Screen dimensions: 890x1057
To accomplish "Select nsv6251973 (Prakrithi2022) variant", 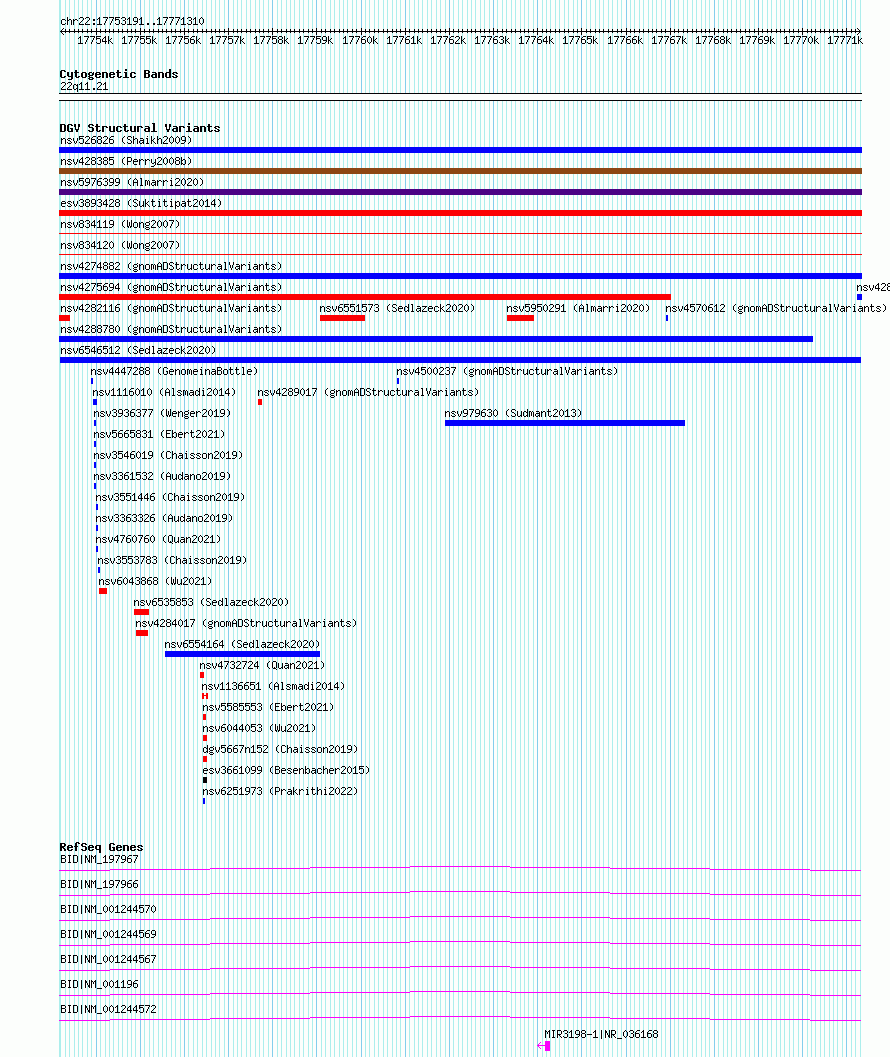I will point(280,791).
